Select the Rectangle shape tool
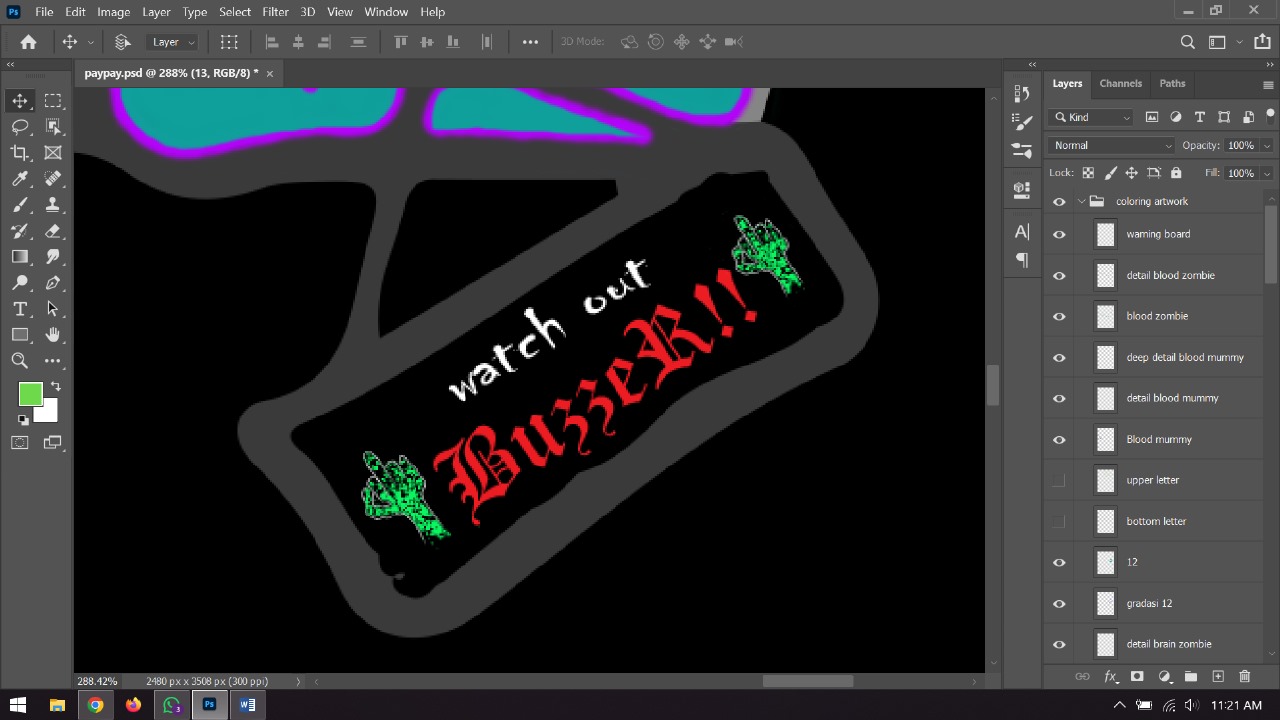 pyautogui.click(x=20, y=335)
